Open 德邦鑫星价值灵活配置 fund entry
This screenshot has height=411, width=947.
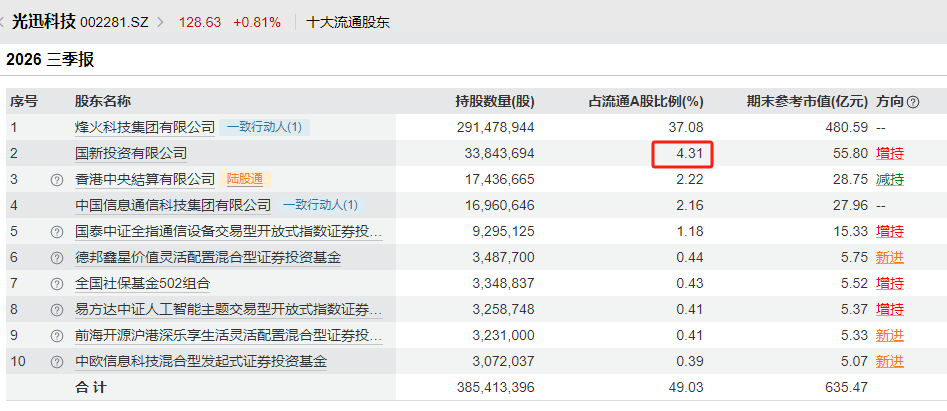pyautogui.click(x=208, y=258)
